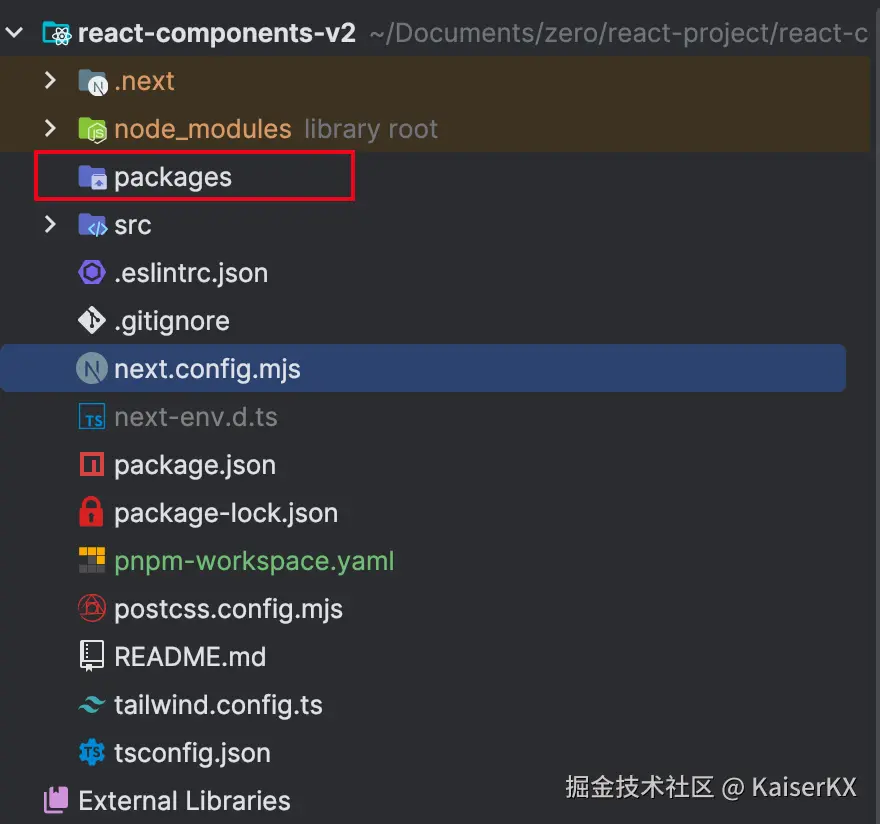
Task: Click the npm icon beside package.json
Action: (x=92, y=465)
